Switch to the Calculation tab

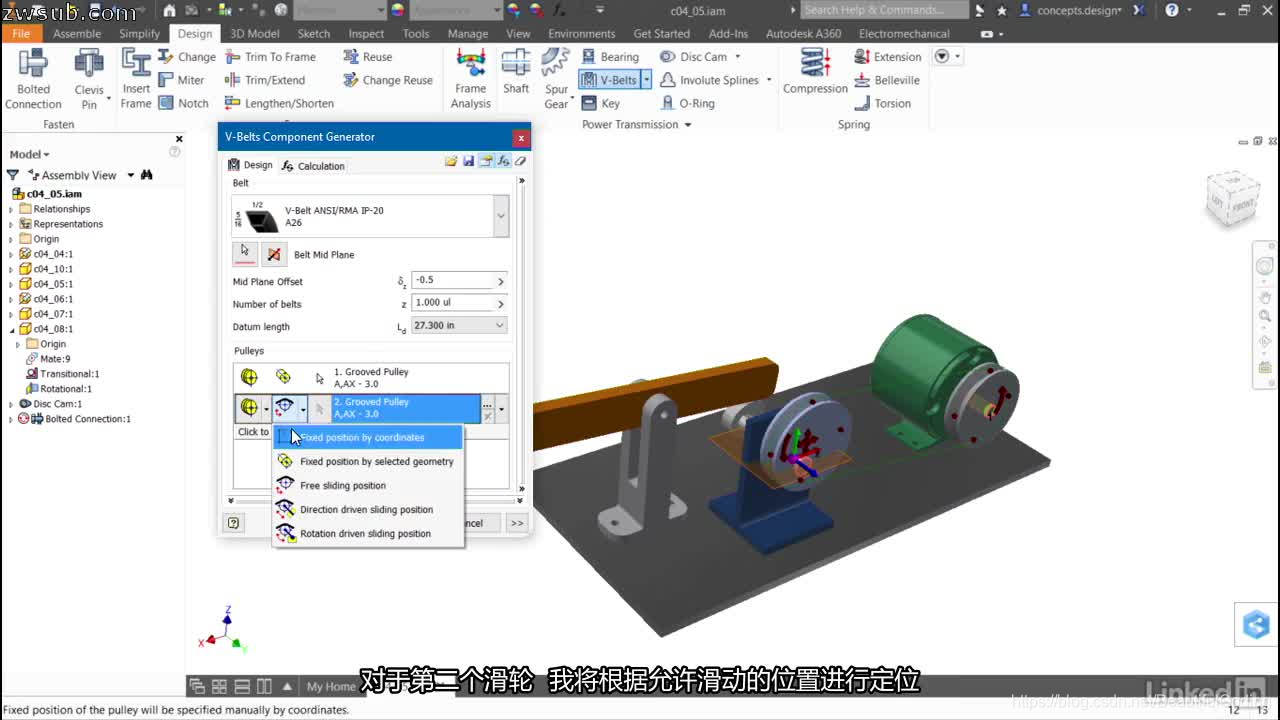tap(313, 166)
